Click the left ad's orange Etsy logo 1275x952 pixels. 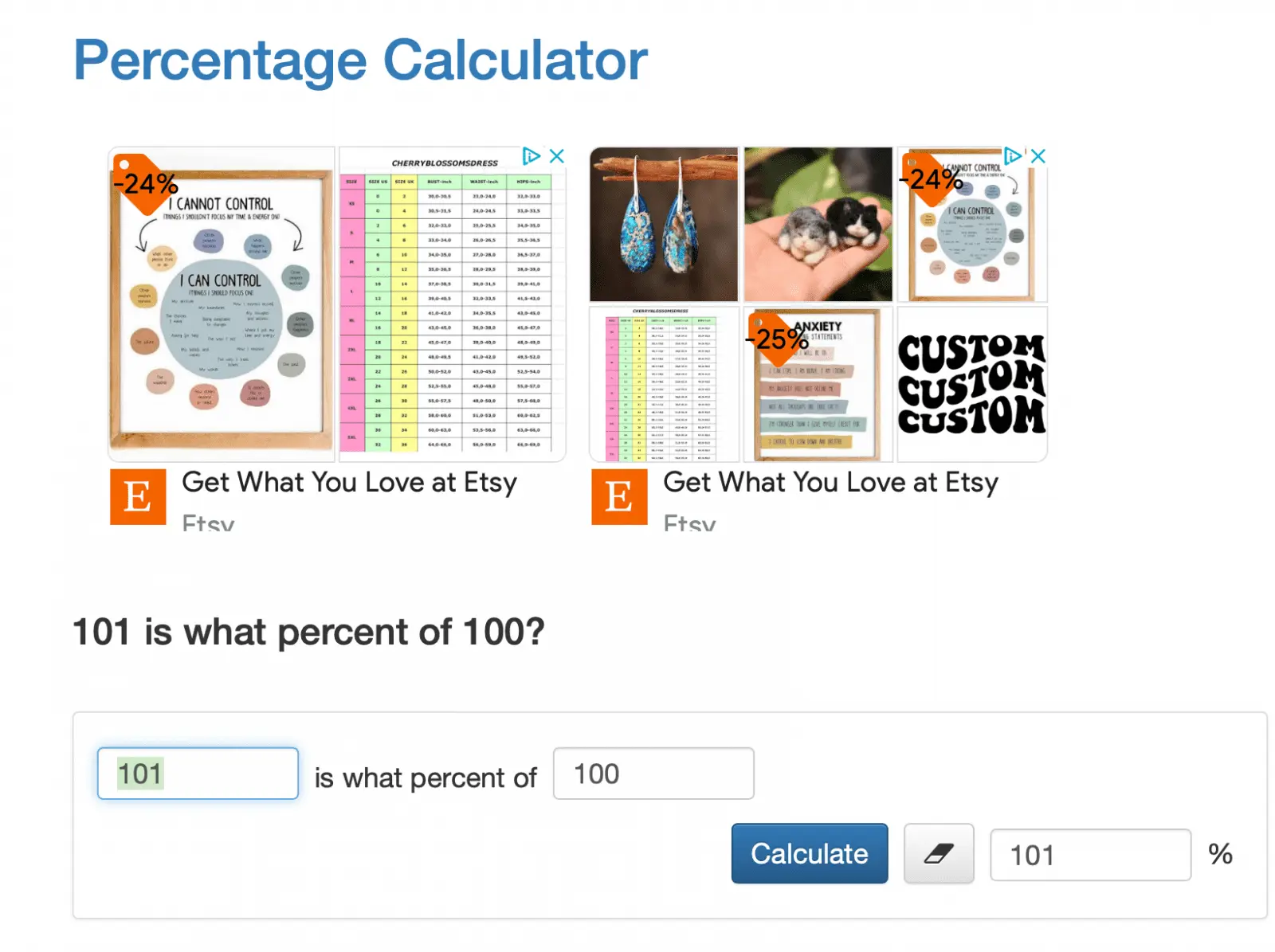coord(138,497)
